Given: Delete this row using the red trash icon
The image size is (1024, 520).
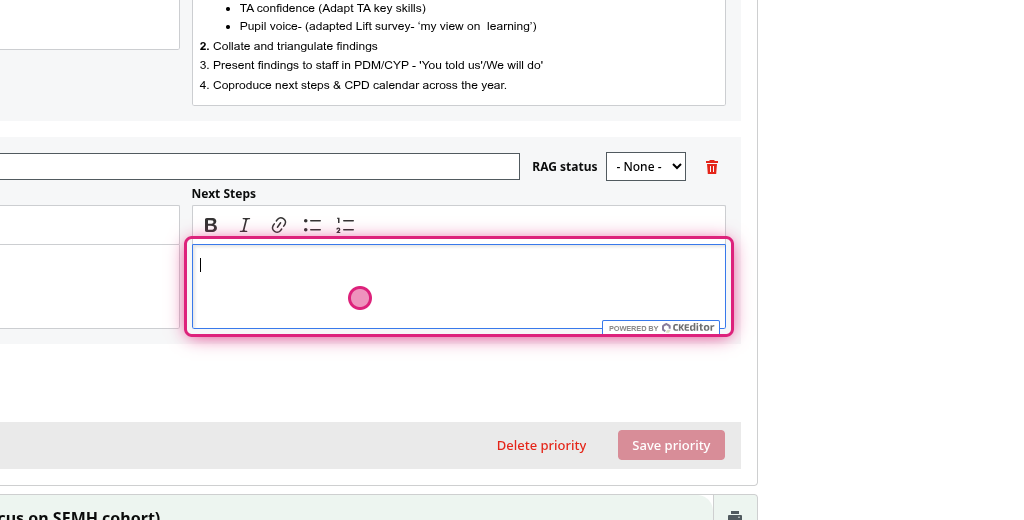Looking at the screenshot, I should coord(712,167).
